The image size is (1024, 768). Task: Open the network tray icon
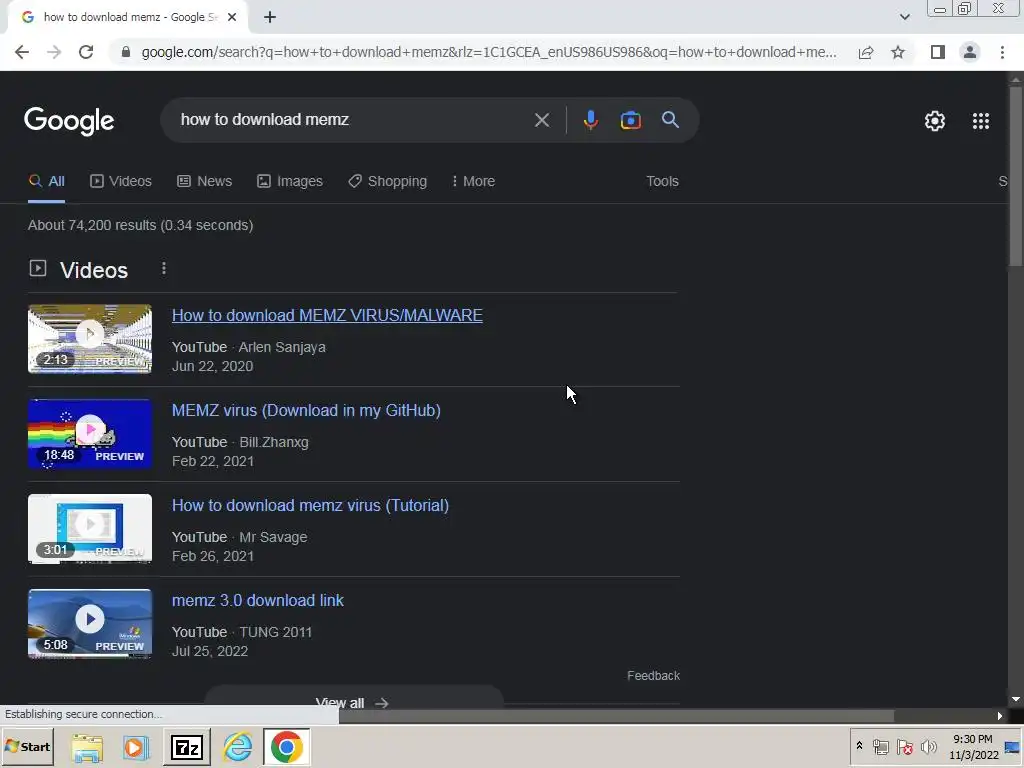[880, 746]
